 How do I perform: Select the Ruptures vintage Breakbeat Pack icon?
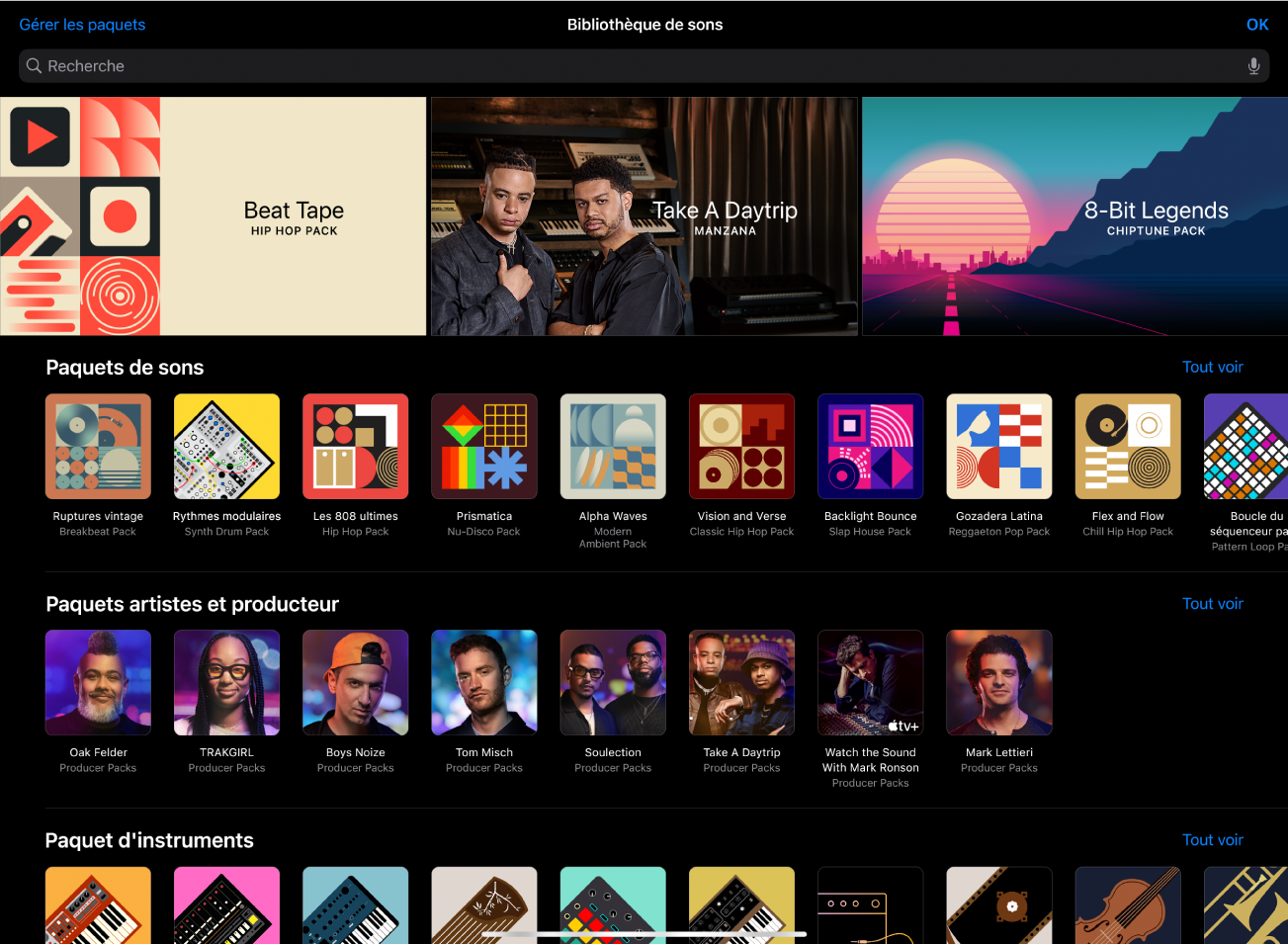[x=98, y=447]
